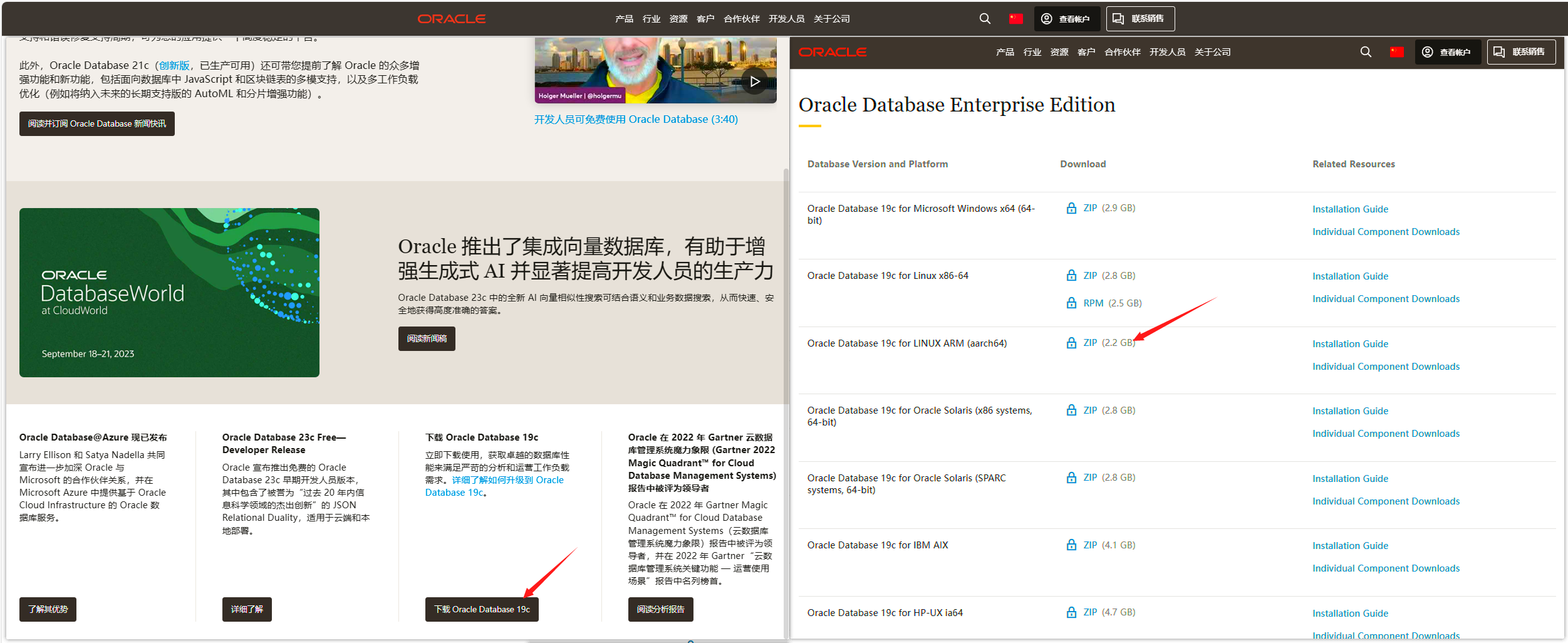Click 下载 Oracle Database 19c button
The width and height of the screenshot is (1568, 643).
[482, 609]
